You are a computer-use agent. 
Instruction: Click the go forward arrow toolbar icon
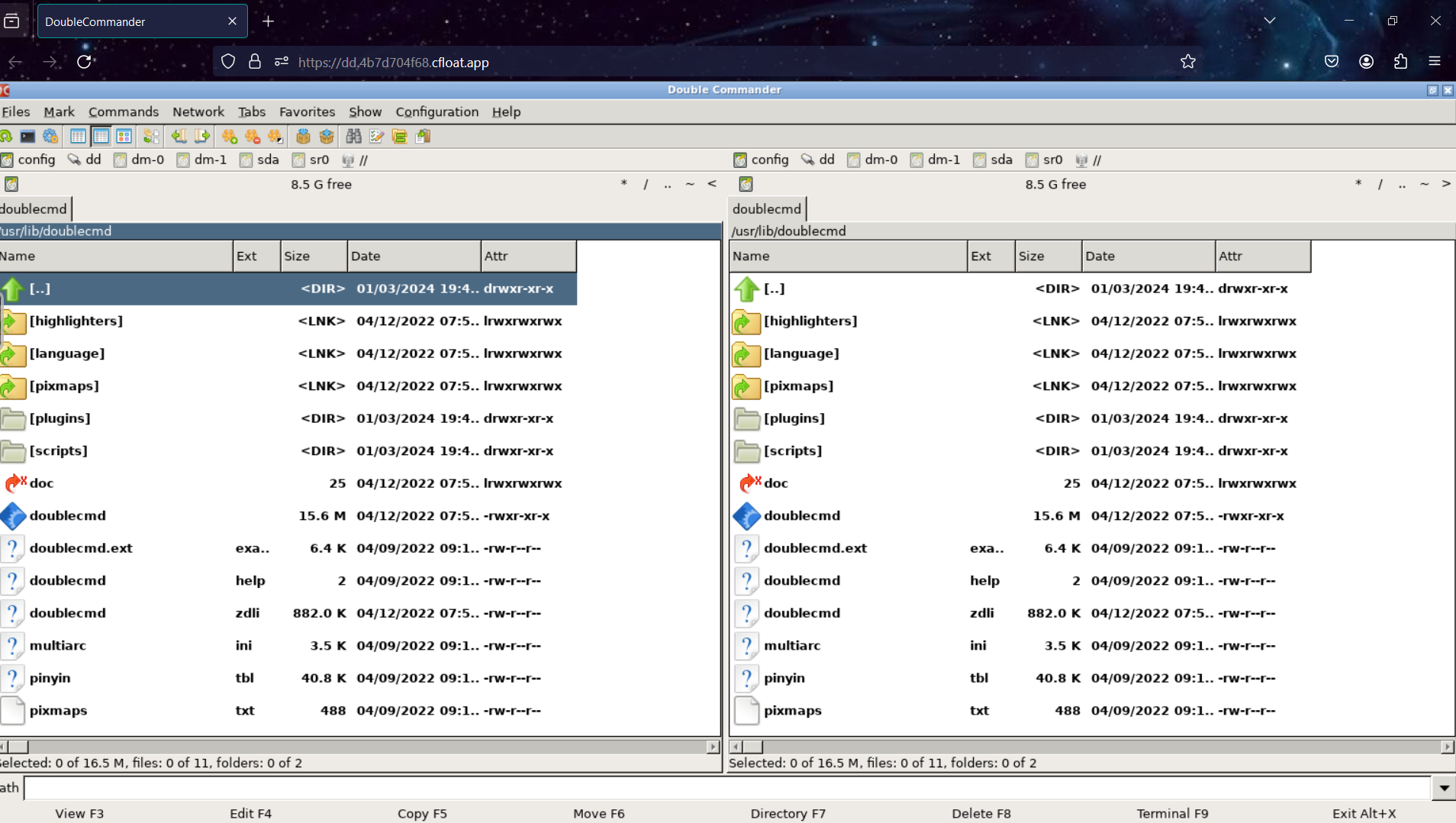point(202,137)
